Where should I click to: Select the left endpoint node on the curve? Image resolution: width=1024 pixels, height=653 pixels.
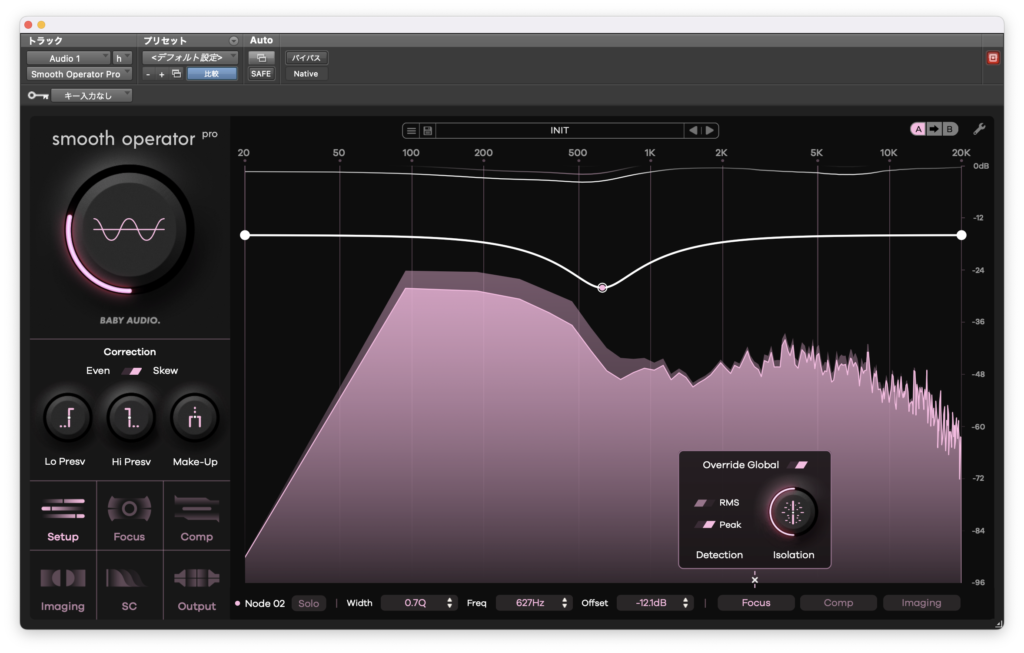(x=245, y=235)
